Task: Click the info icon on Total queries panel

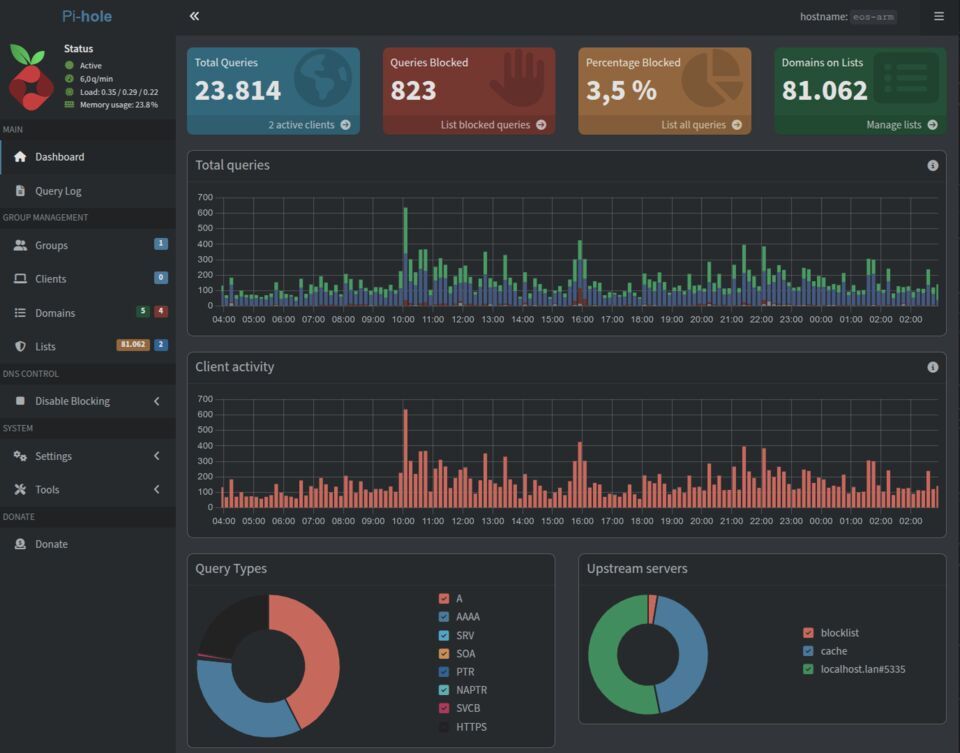Action: [x=932, y=166]
